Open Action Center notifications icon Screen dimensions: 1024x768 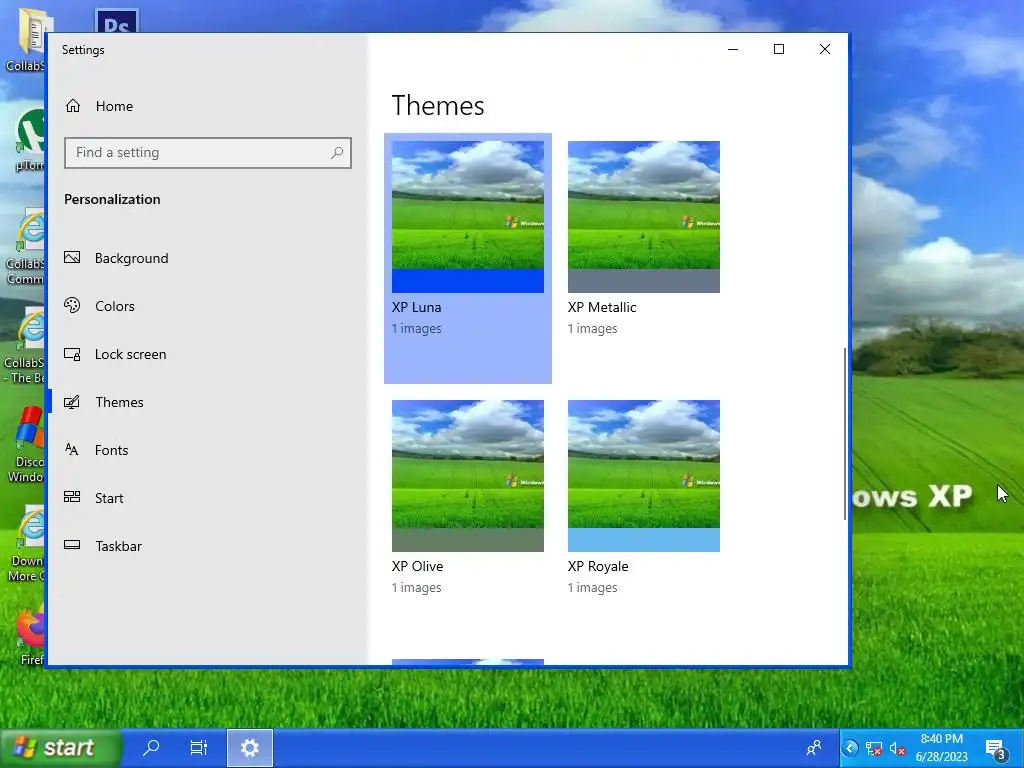pos(996,748)
